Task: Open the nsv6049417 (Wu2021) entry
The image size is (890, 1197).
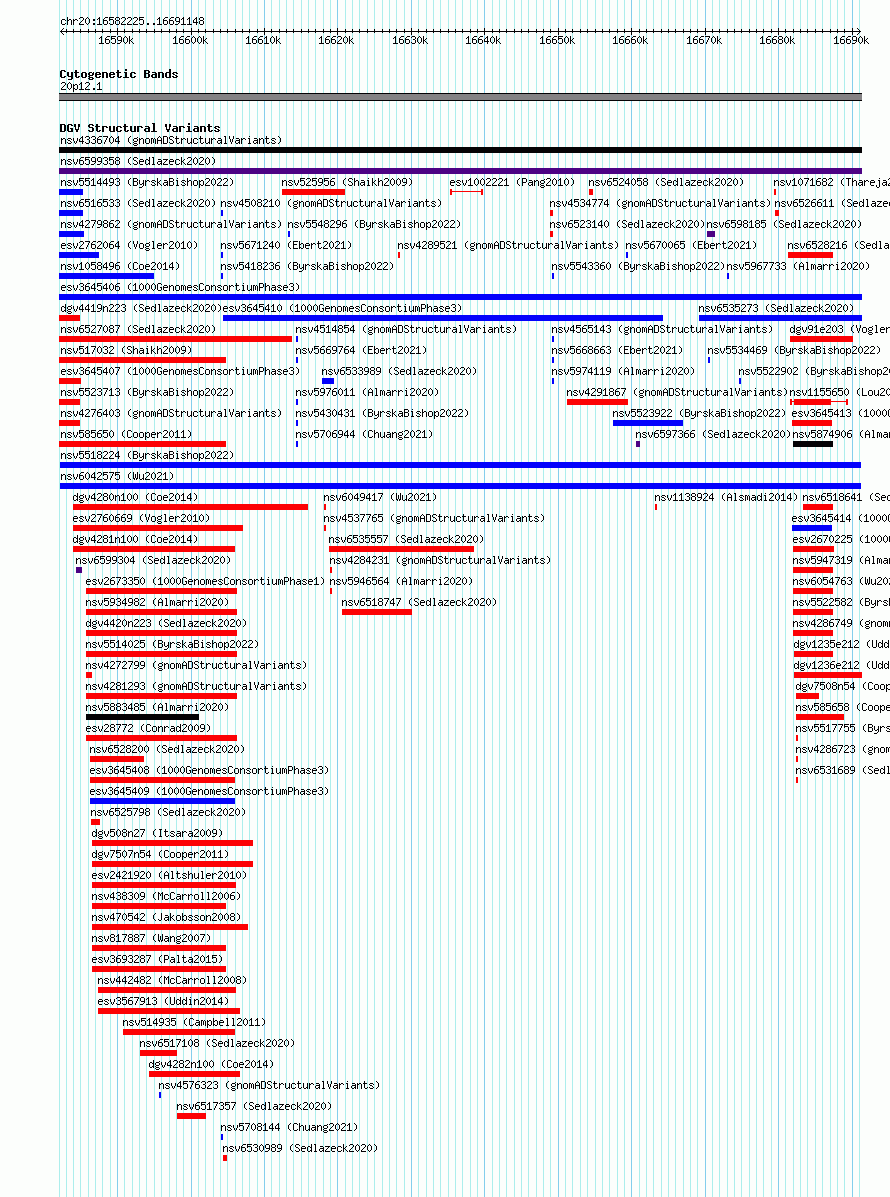Action: pos(380,497)
